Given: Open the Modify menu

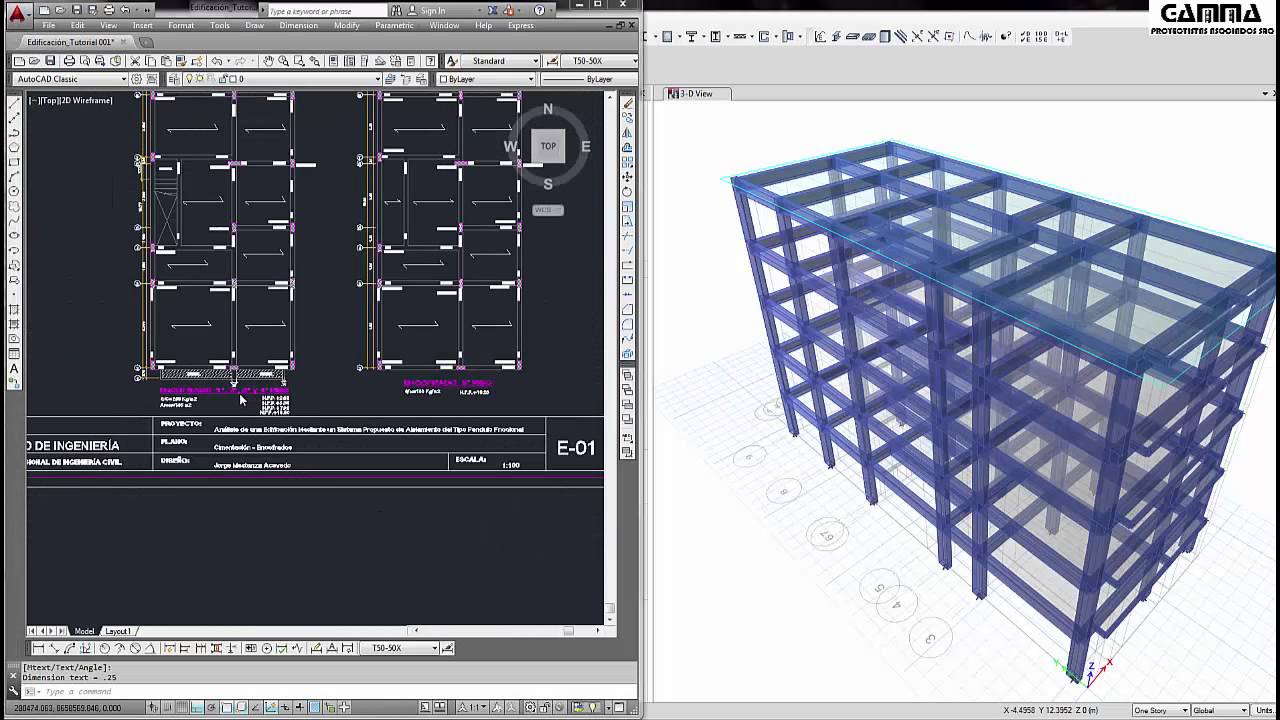Looking at the screenshot, I should (x=346, y=25).
